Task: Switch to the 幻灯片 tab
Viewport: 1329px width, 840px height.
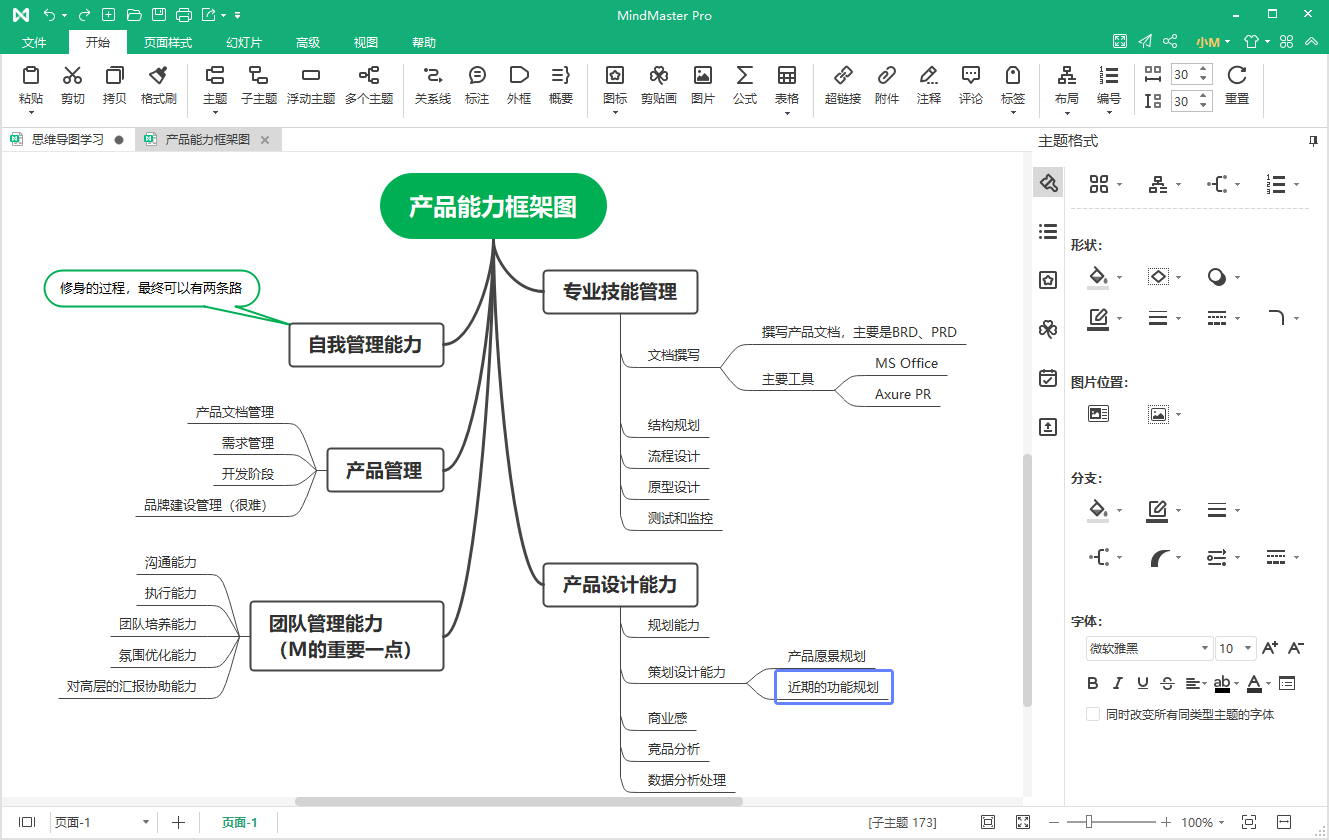Action: 244,43
